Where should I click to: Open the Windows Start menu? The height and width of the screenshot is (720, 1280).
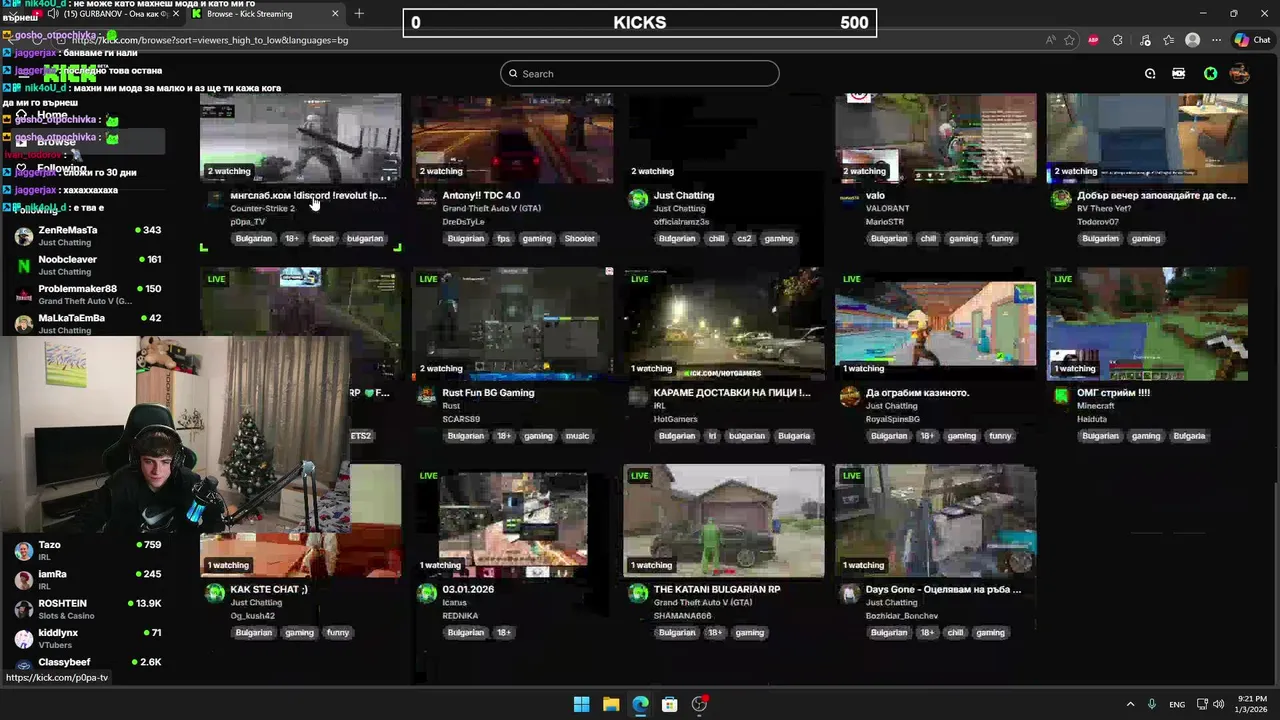coord(581,704)
